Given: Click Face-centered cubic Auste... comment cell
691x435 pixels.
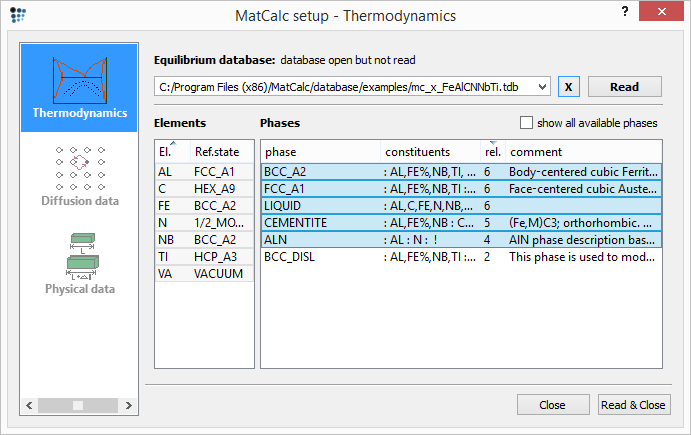Looking at the screenshot, I should click(x=583, y=189).
